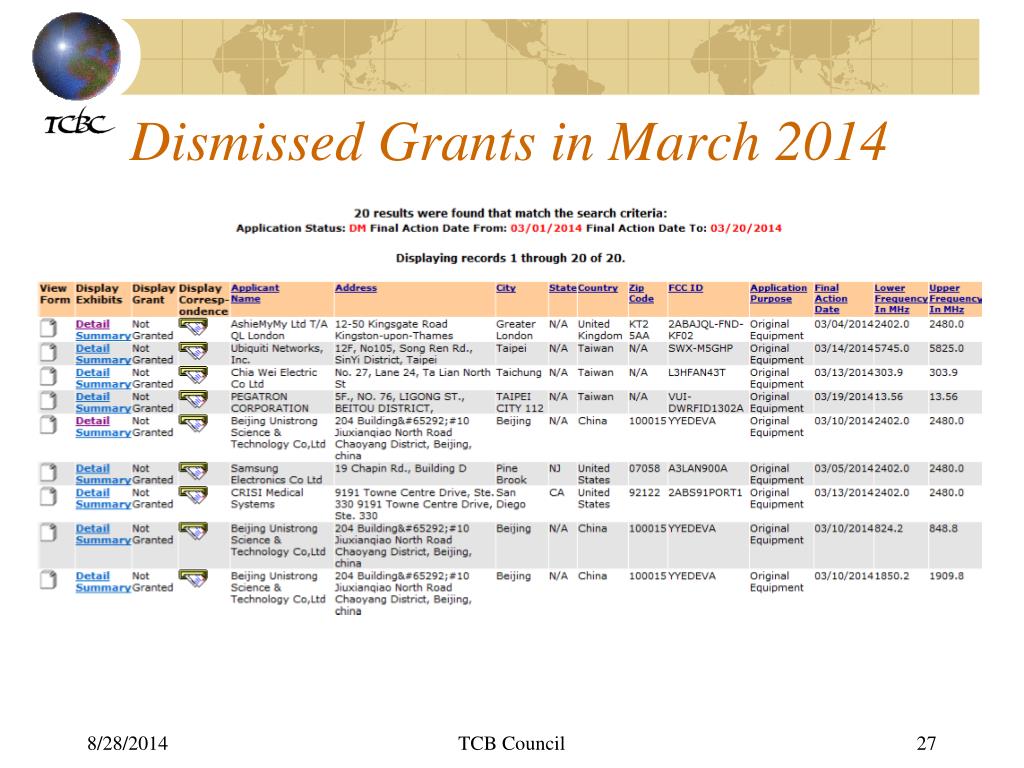Open Summary link for AshieMyMy Ltd

(x=103, y=336)
